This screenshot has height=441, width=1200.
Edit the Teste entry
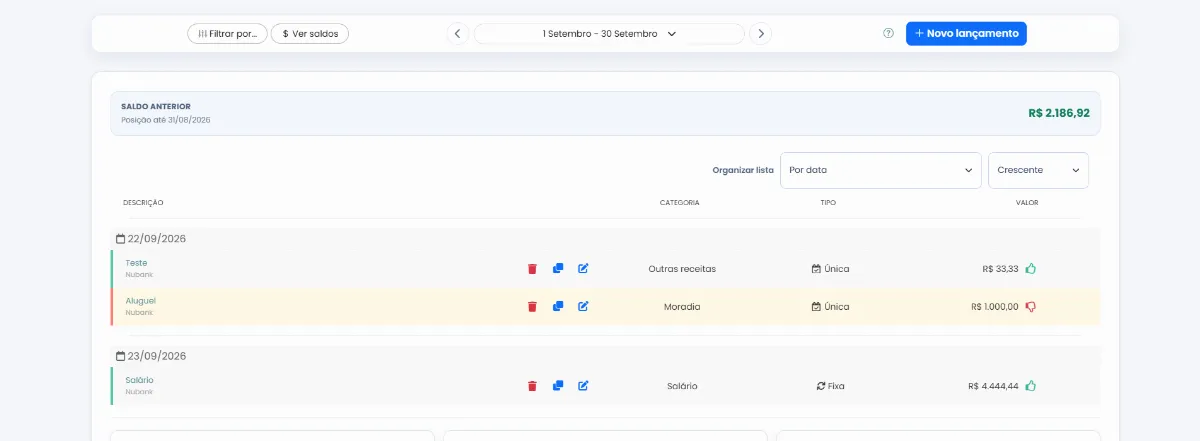(584, 268)
